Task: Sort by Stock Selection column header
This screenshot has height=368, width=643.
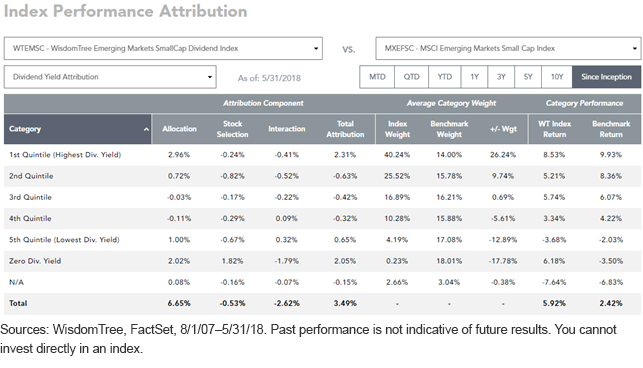Action: click(233, 129)
